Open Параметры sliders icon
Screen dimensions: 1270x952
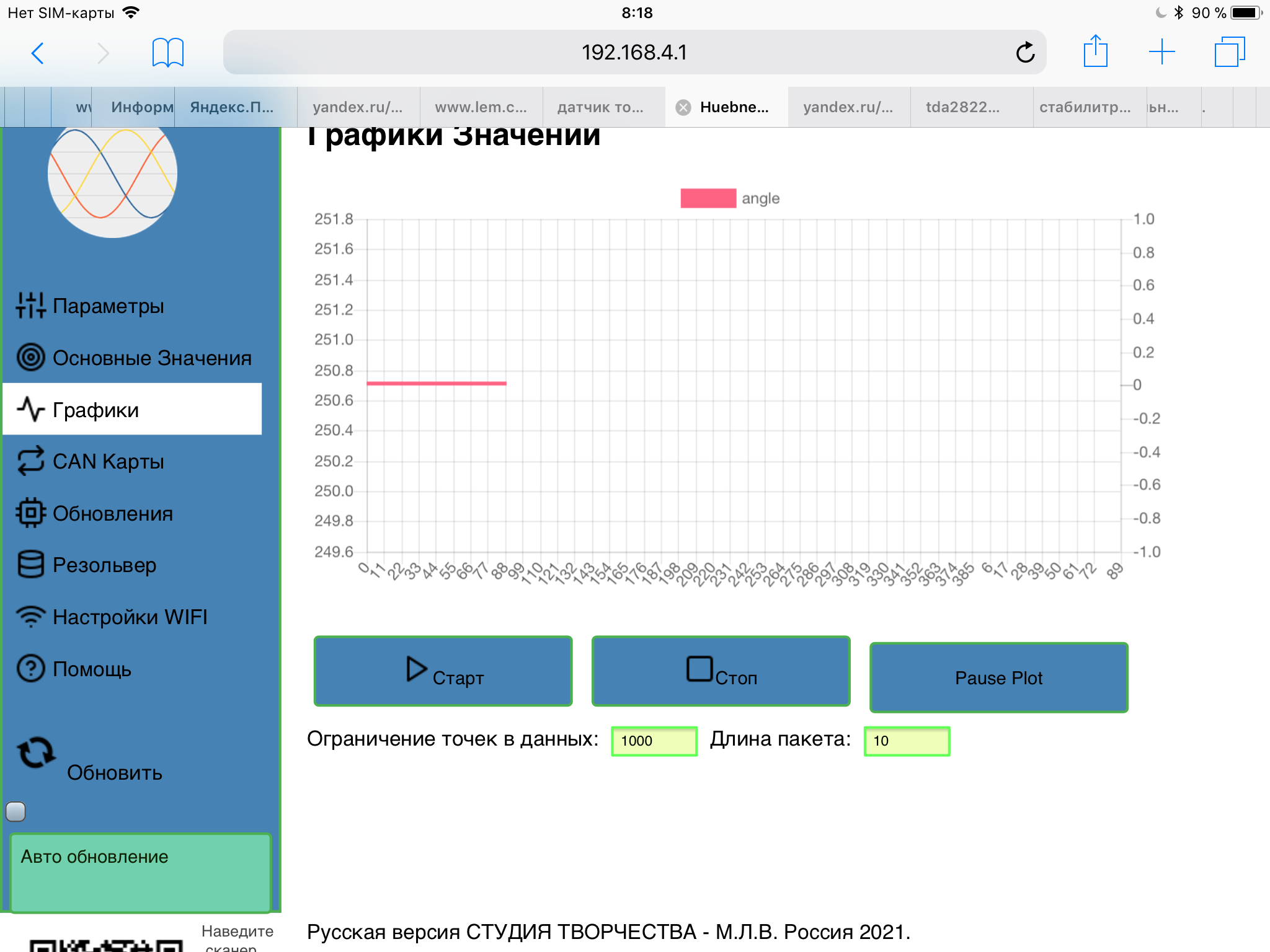coord(30,306)
